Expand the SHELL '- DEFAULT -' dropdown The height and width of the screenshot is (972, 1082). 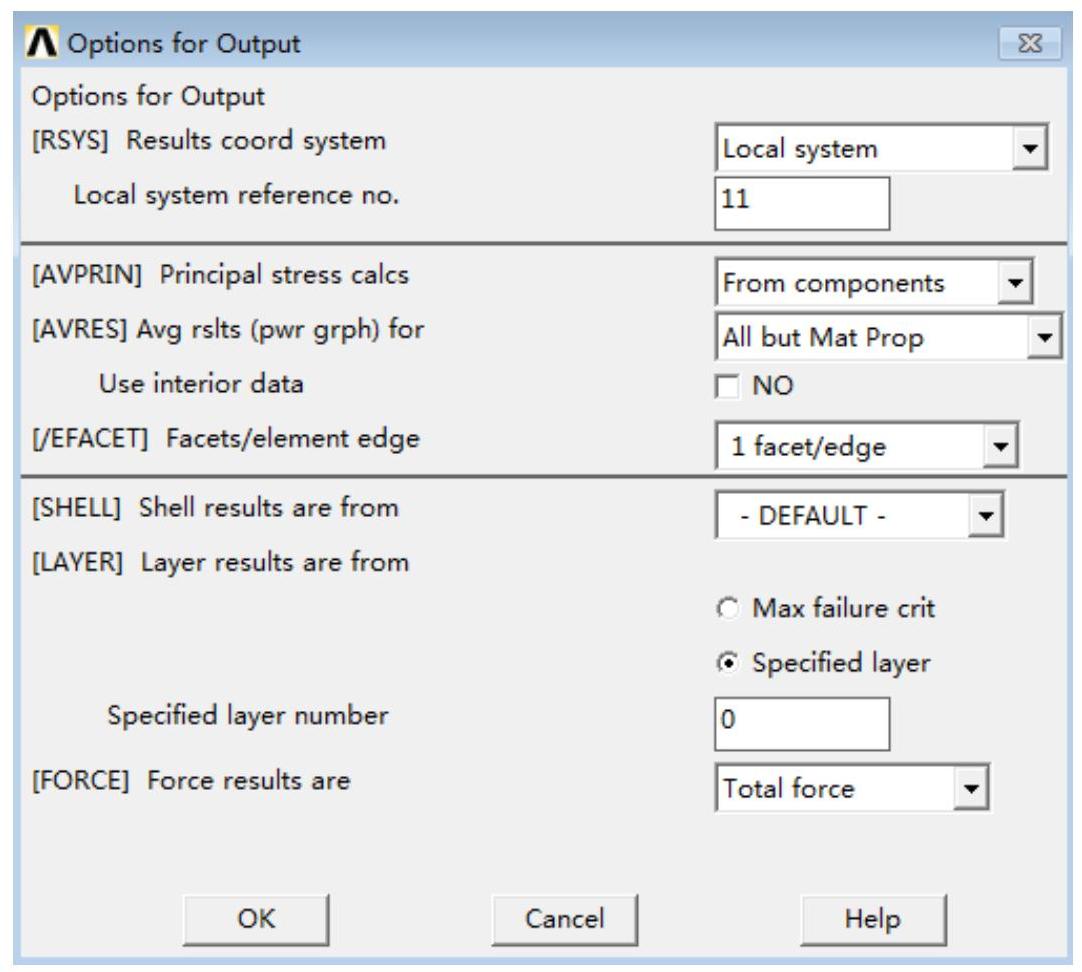pos(986,517)
